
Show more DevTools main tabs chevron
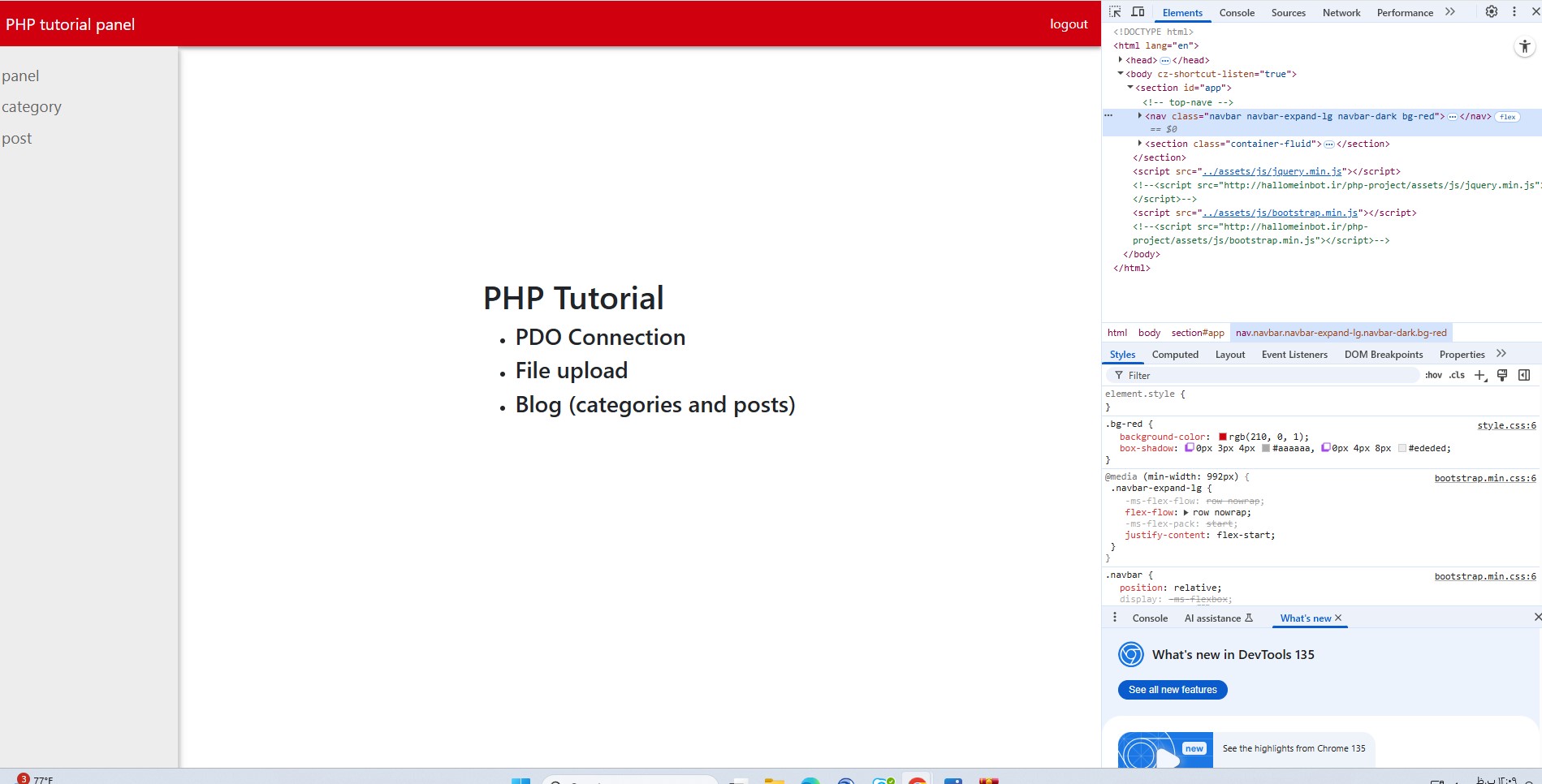pos(1450,11)
